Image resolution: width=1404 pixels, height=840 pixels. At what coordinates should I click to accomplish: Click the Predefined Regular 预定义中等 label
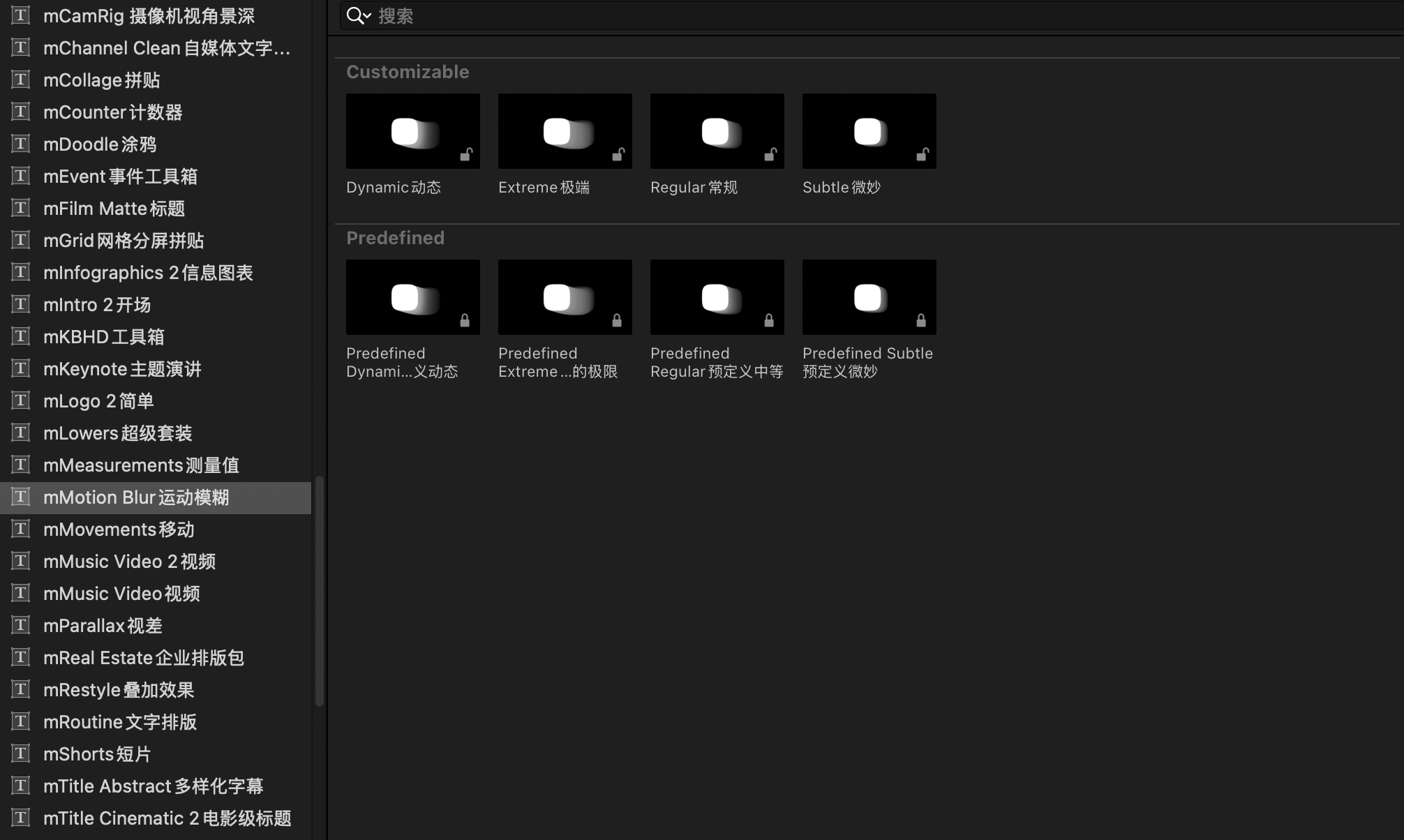(x=717, y=362)
